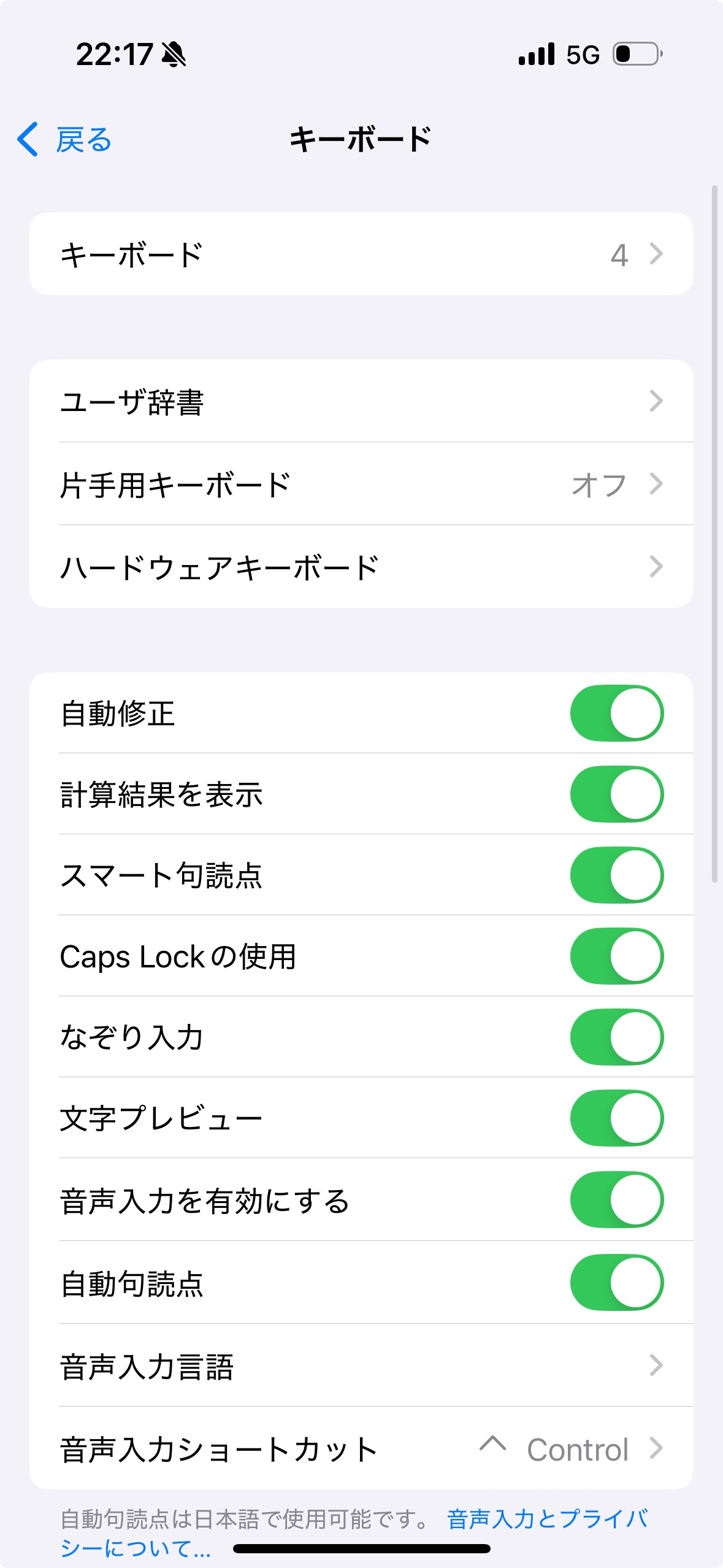Turn off 音声入力を有効にする switch
This screenshot has height=1568, width=723.
616,1199
